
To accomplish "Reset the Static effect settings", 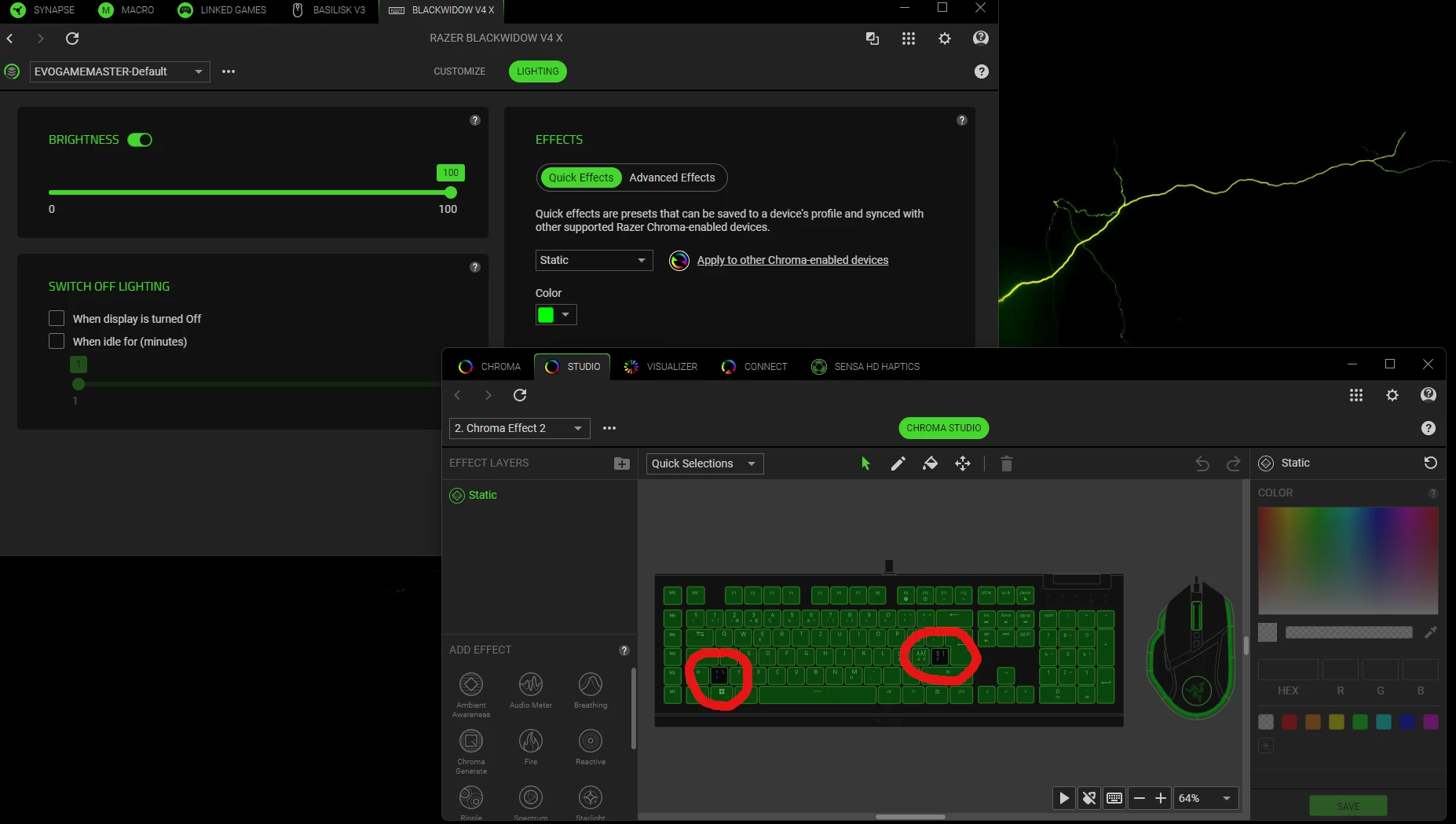I will tap(1430, 463).
